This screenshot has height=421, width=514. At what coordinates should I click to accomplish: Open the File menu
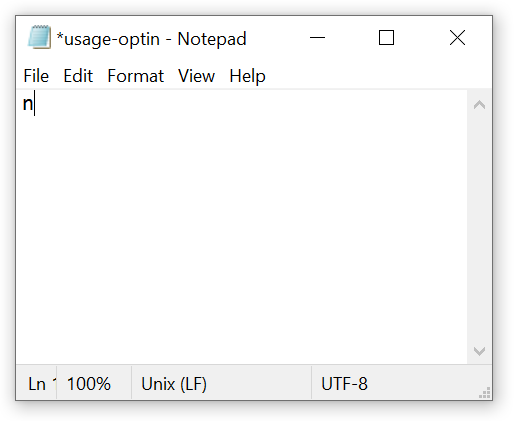(x=36, y=76)
